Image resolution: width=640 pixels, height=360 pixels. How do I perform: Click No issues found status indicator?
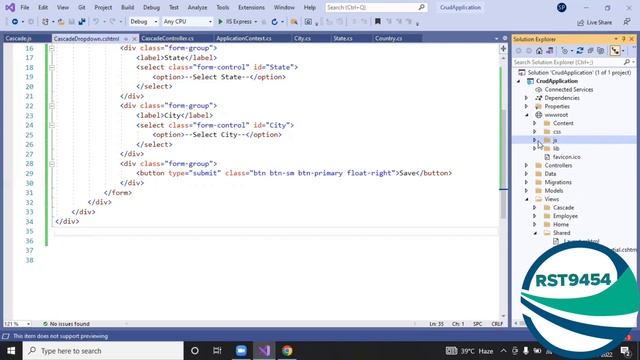coord(66,324)
